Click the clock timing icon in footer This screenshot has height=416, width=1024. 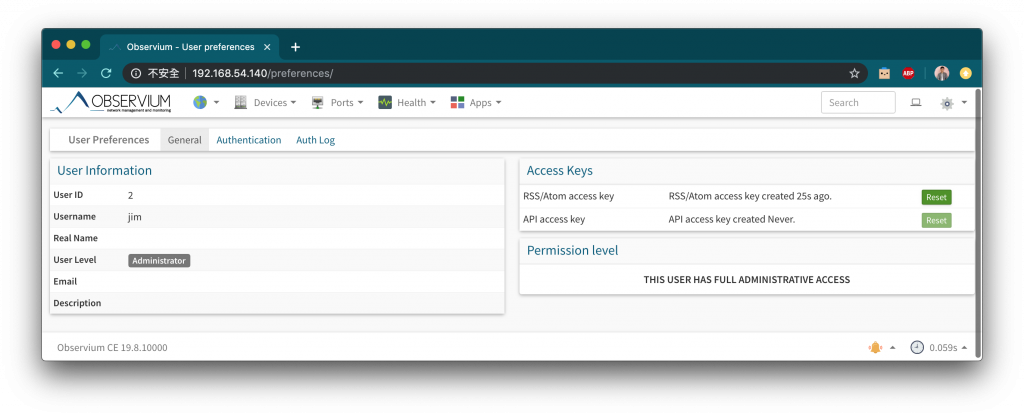(917, 347)
